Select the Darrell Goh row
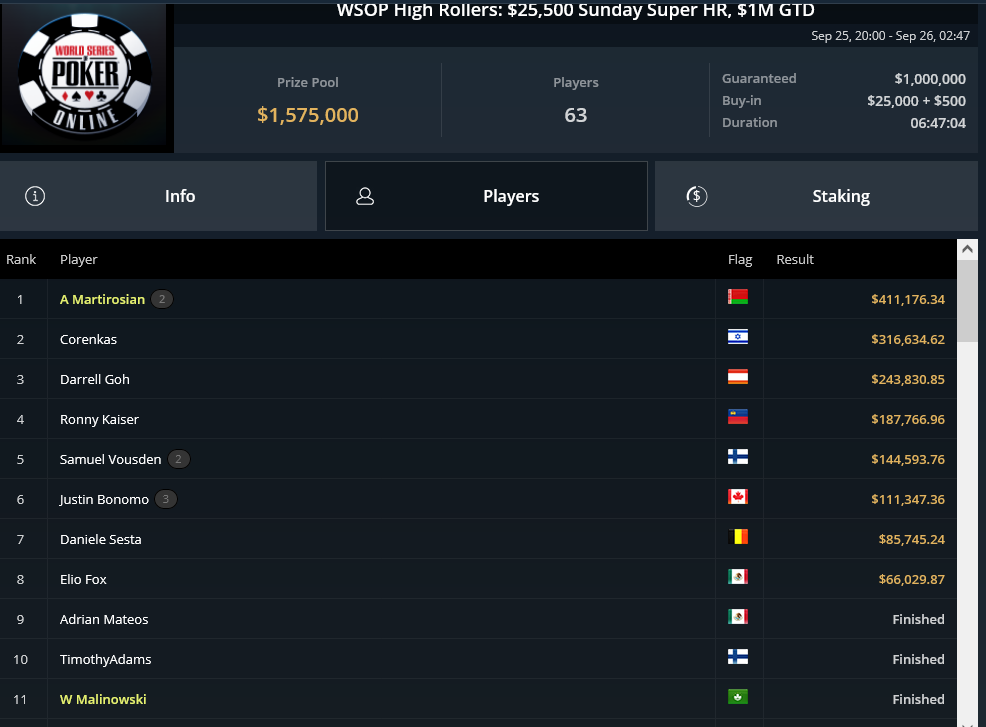986x727 pixels. click(478, 379)
